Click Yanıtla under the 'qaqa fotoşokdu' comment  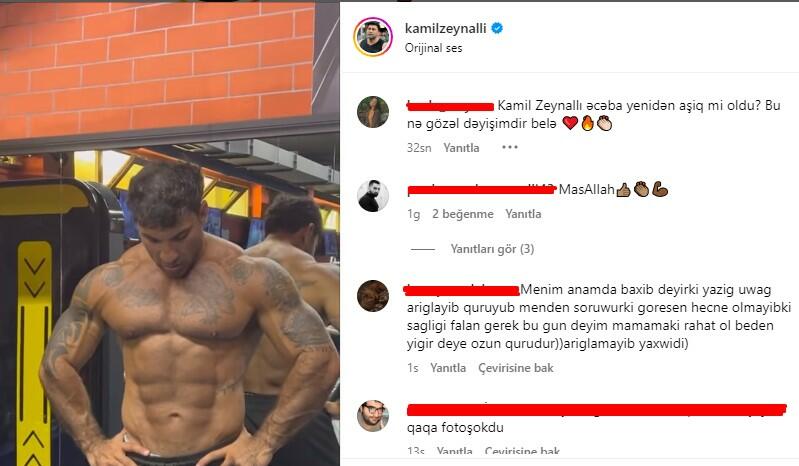pos(455,450)
